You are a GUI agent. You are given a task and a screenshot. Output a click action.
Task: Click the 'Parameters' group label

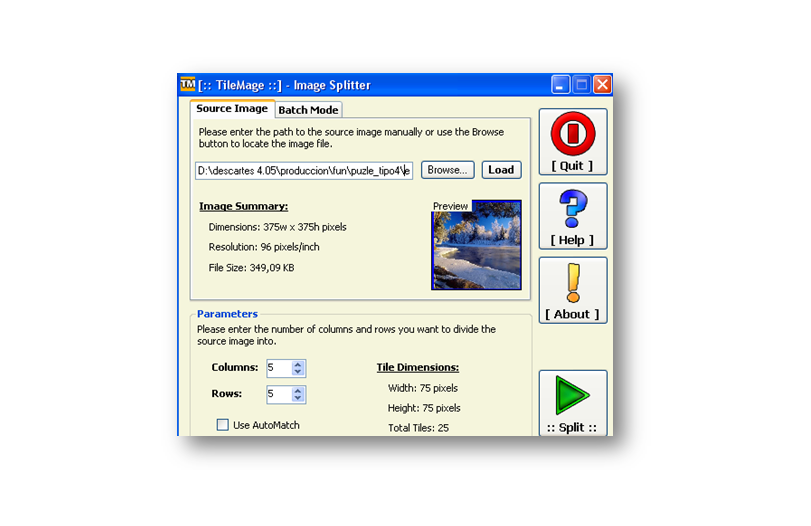tap(228, 314)
